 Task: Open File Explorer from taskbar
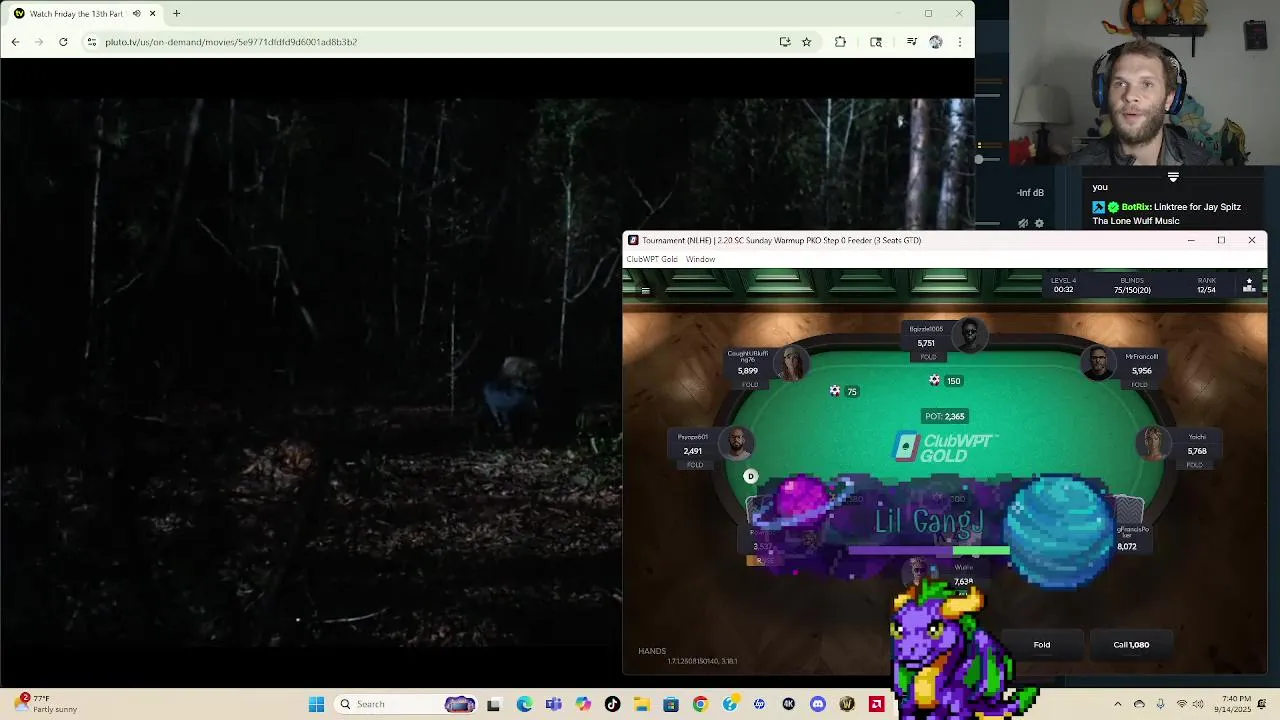click(x=641, y=704)
